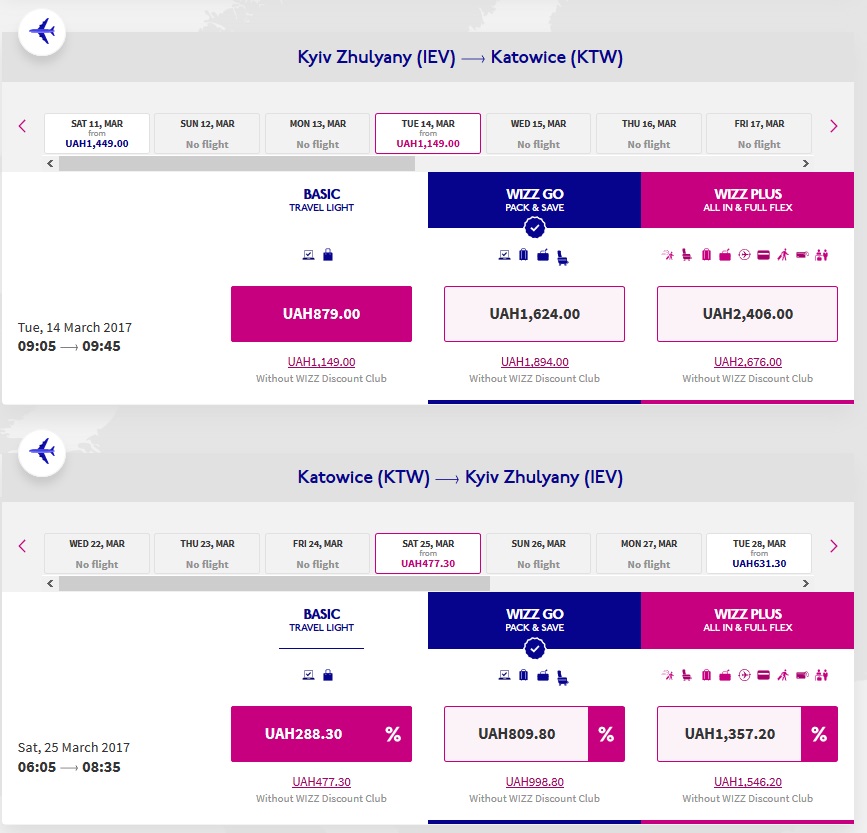
Task: Show later outbound dates with right chevron
Action: tap(833, 126)
